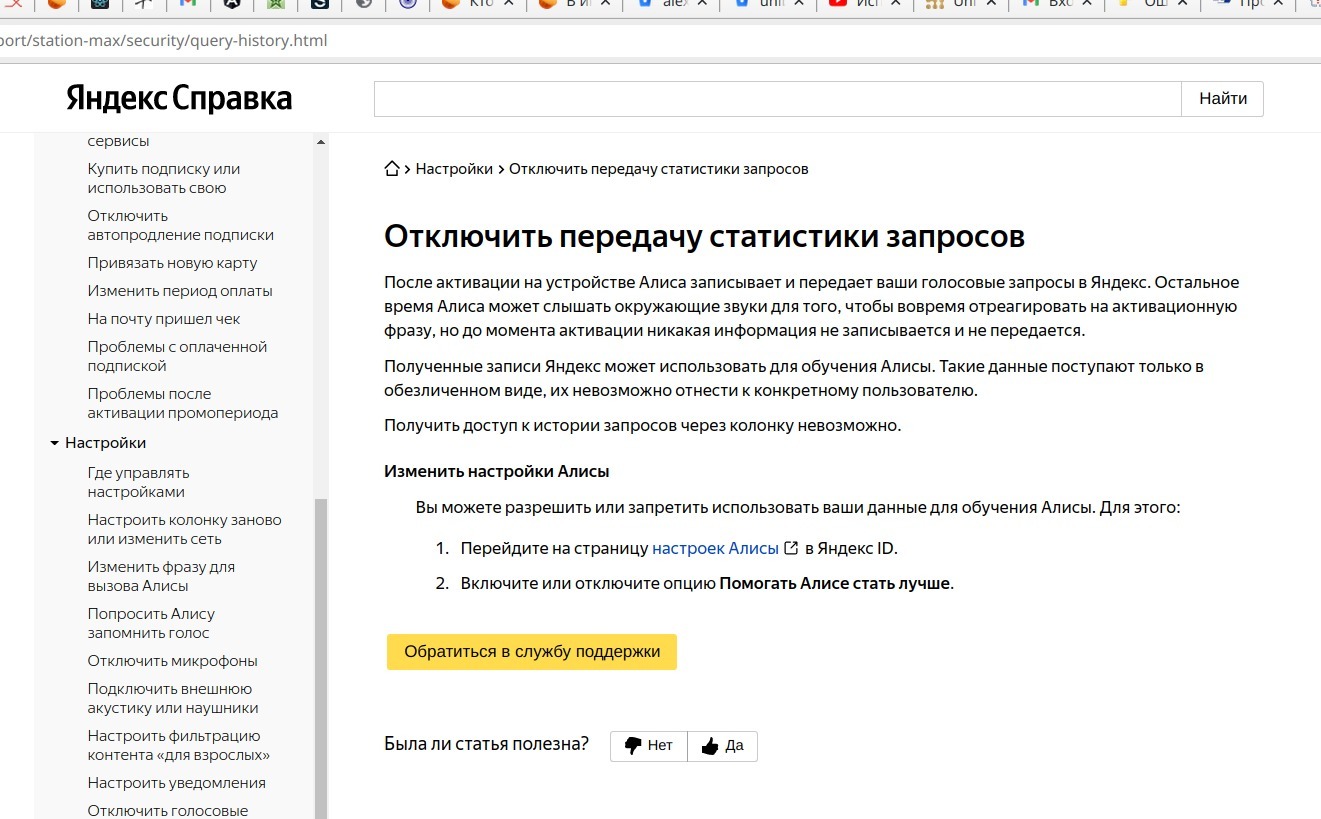Viewport: 1321px width, 819px height.
Task: Click the Найти search button
Action: tap(1223, 99)
